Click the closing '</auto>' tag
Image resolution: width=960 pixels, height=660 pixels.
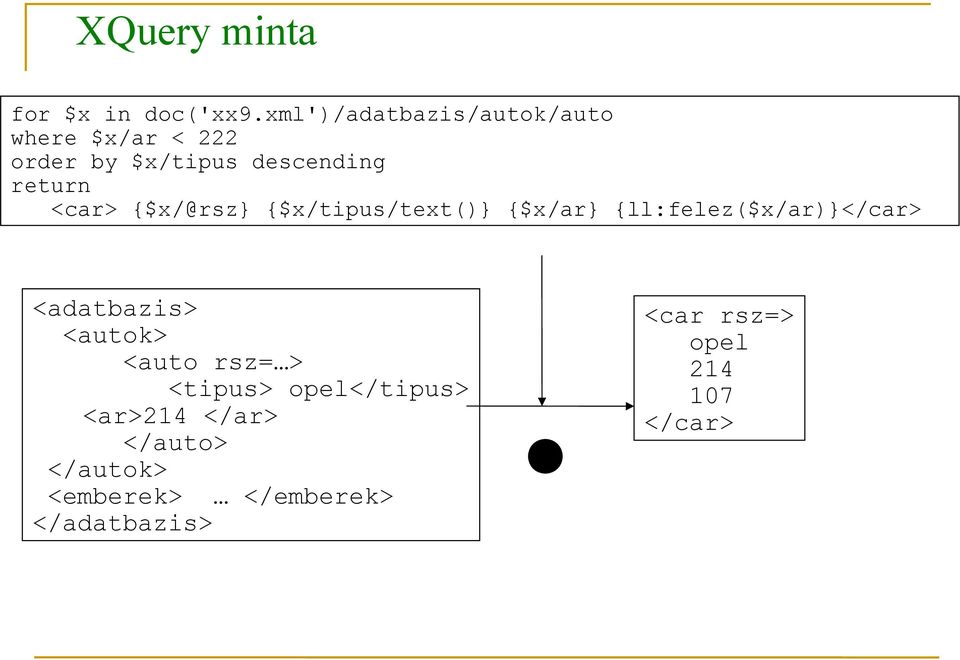tap(175, 443)
